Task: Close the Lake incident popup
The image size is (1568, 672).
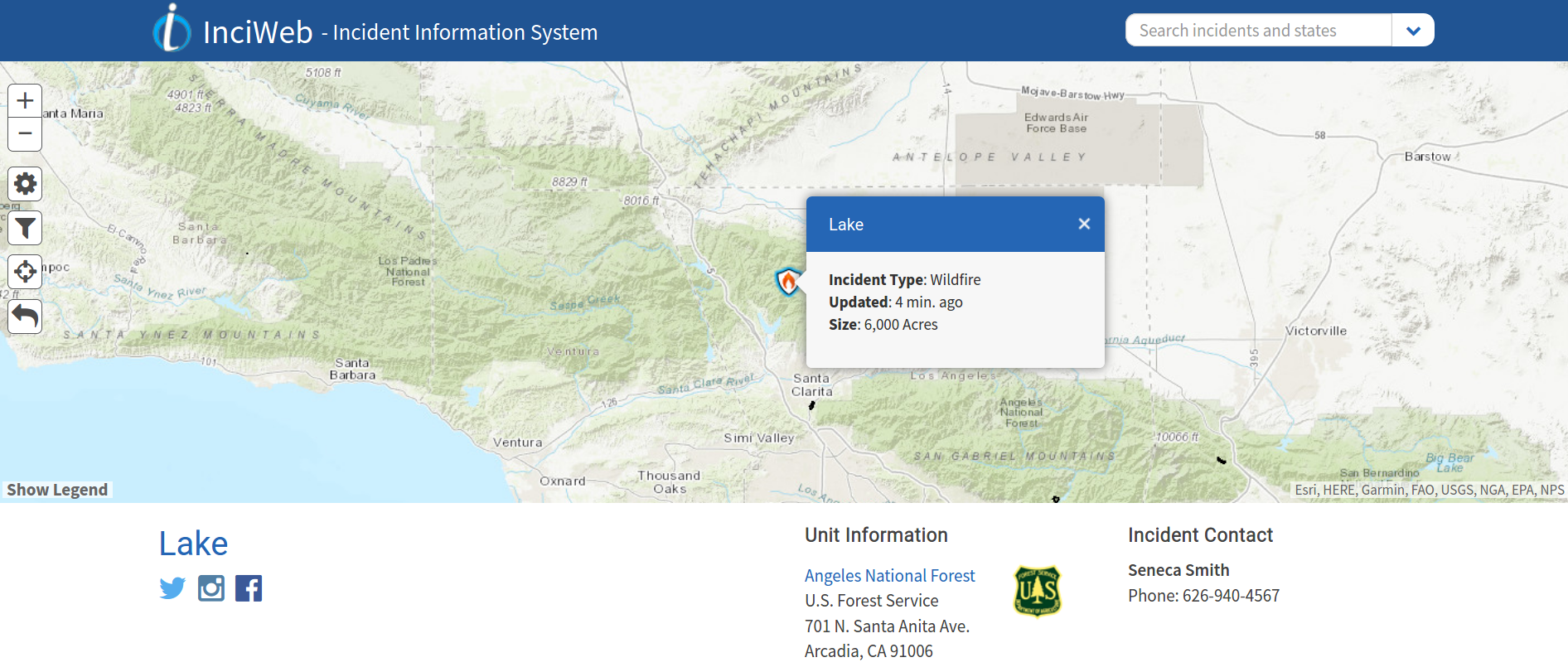Action: 1084,224
